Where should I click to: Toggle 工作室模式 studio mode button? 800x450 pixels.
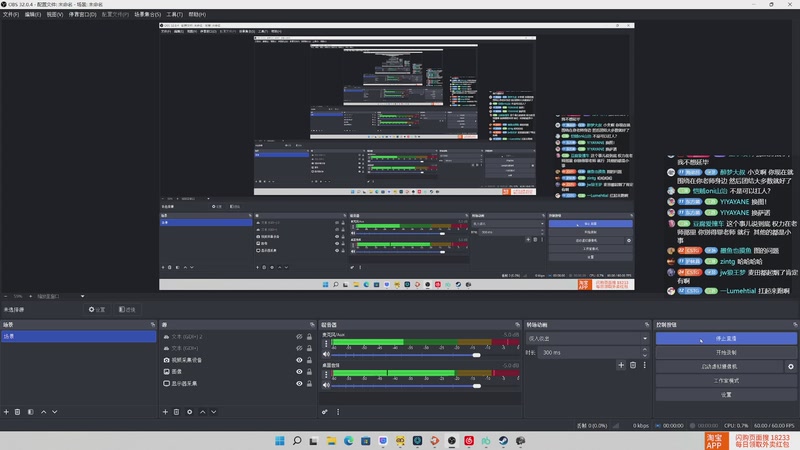(726, 381)
